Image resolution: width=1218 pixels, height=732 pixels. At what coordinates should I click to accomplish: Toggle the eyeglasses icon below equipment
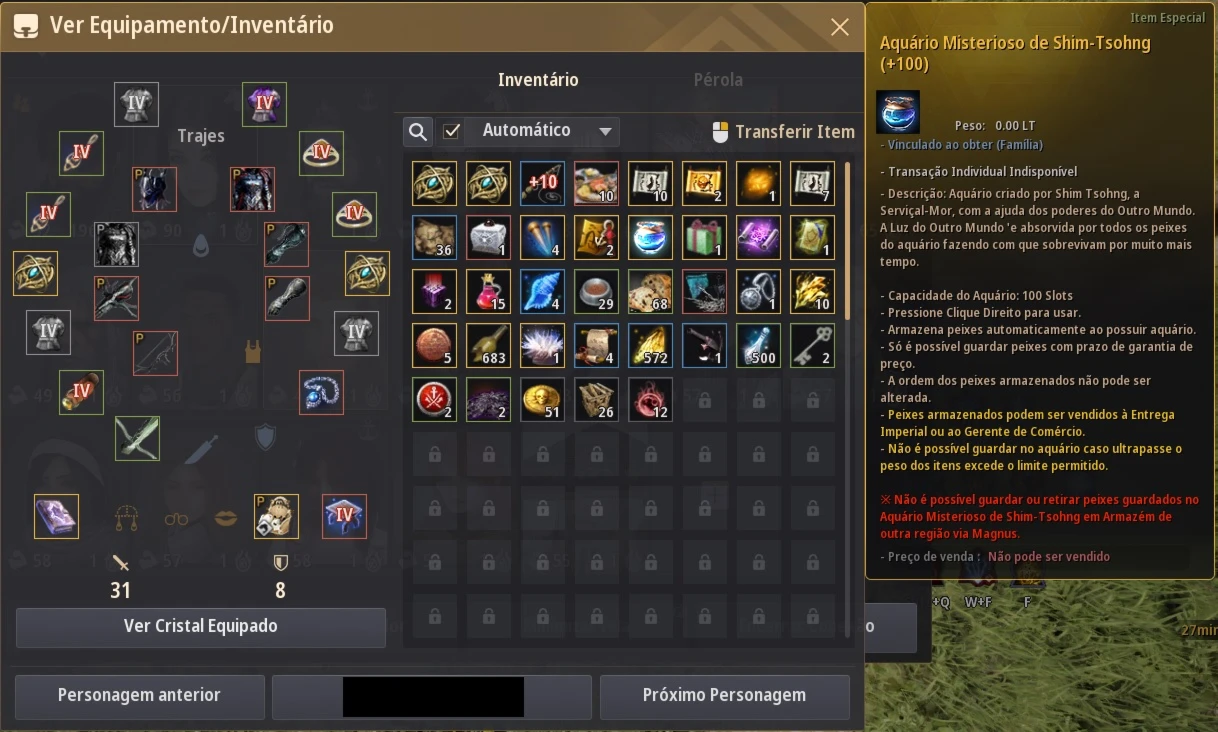(176, 518)
